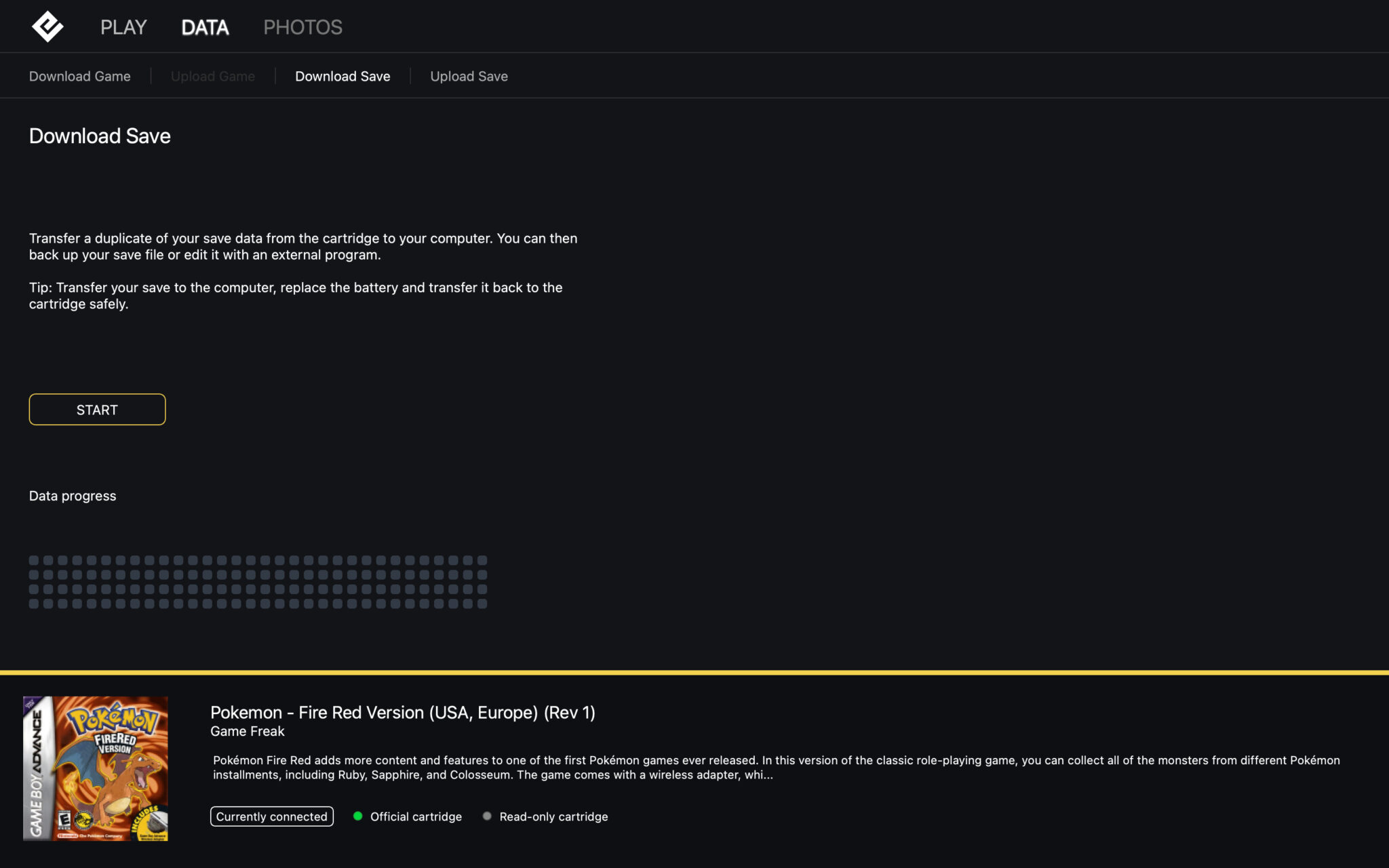The image size is (1389, 868).
Task: Click the Pokemon FireRed box art thumbnail
Action: pos(96,768)
